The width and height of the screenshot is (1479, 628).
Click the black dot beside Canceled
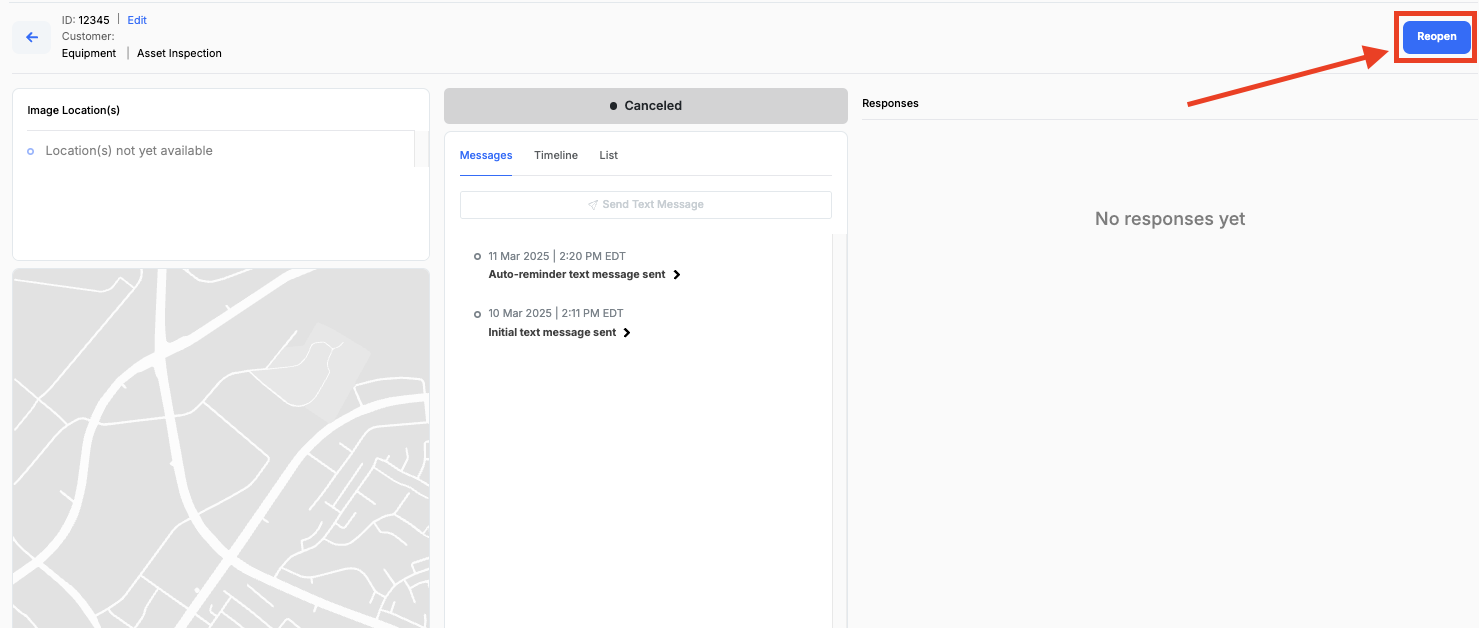tap(613, 106)
